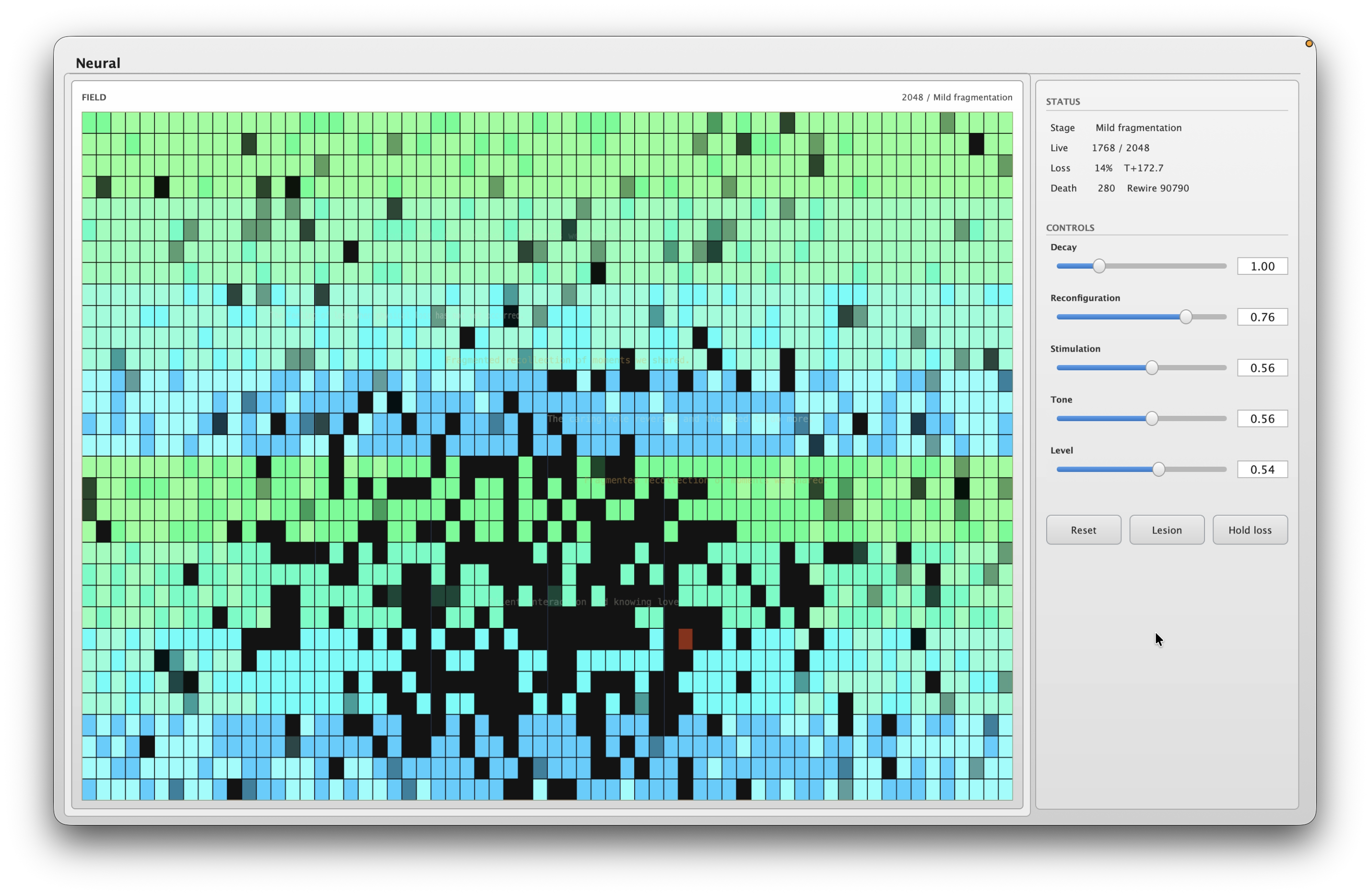Click the Decay slider handle
The height and width of the screenshot is (896, 1370).
[1099, 266]
